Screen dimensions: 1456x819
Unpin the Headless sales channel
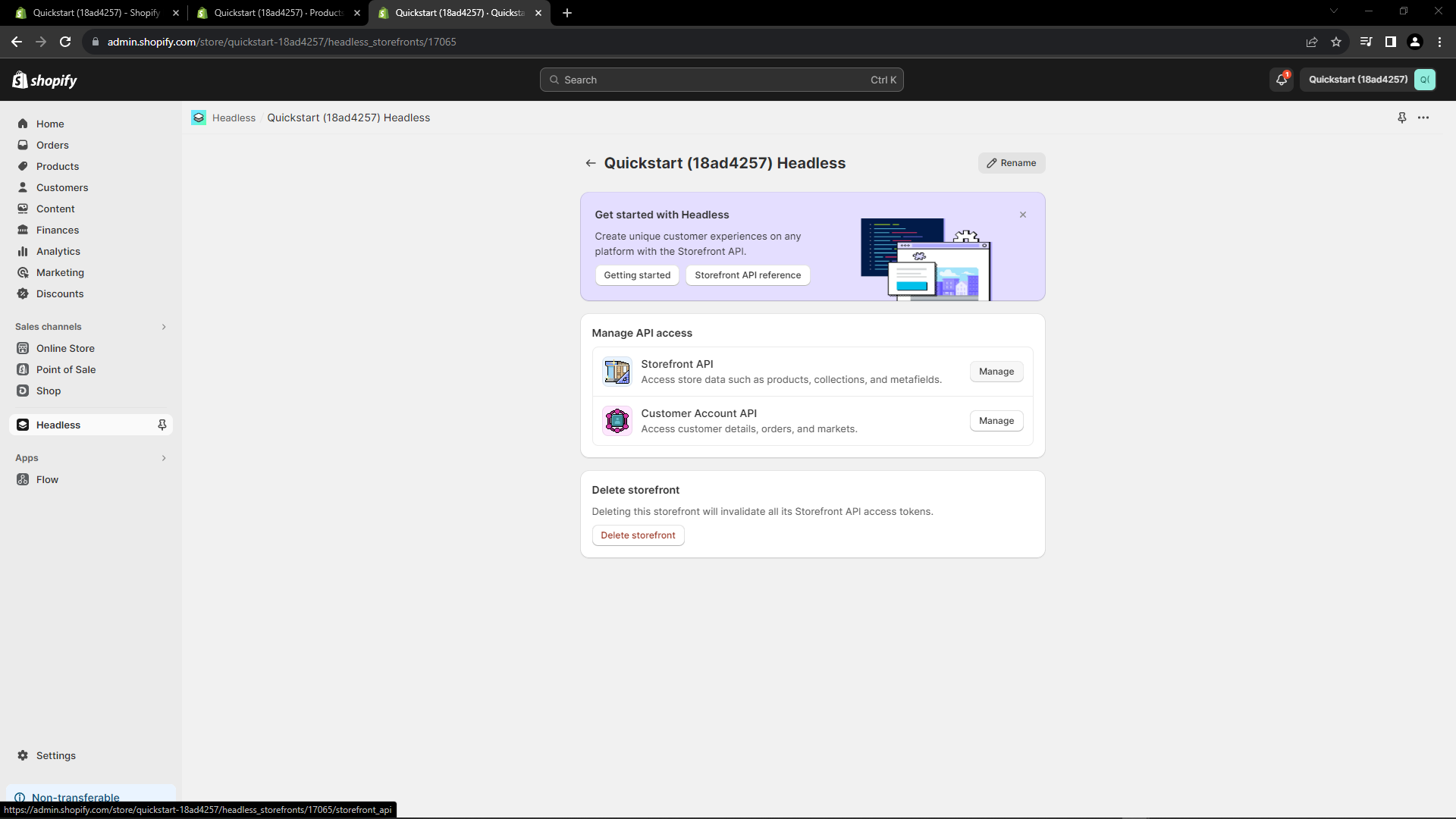pyautogui.click(x=162, y=425)
